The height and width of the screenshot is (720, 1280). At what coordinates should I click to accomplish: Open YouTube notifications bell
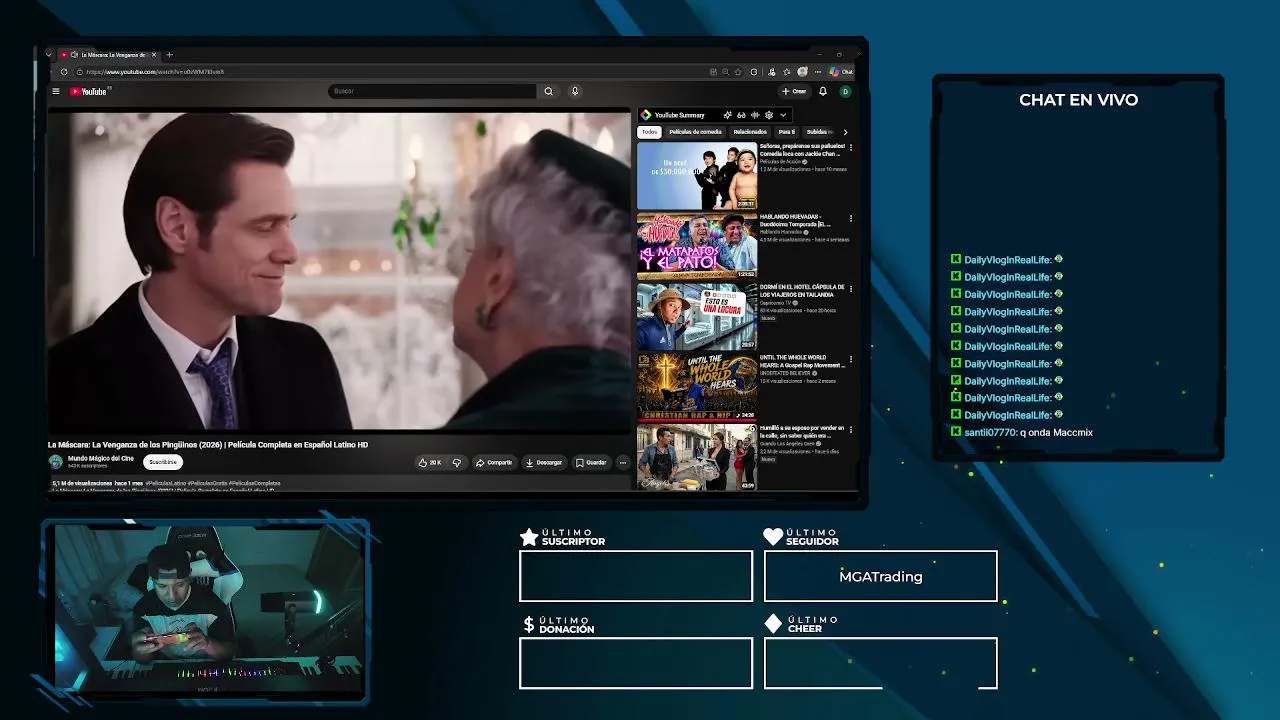pos(823,91)
